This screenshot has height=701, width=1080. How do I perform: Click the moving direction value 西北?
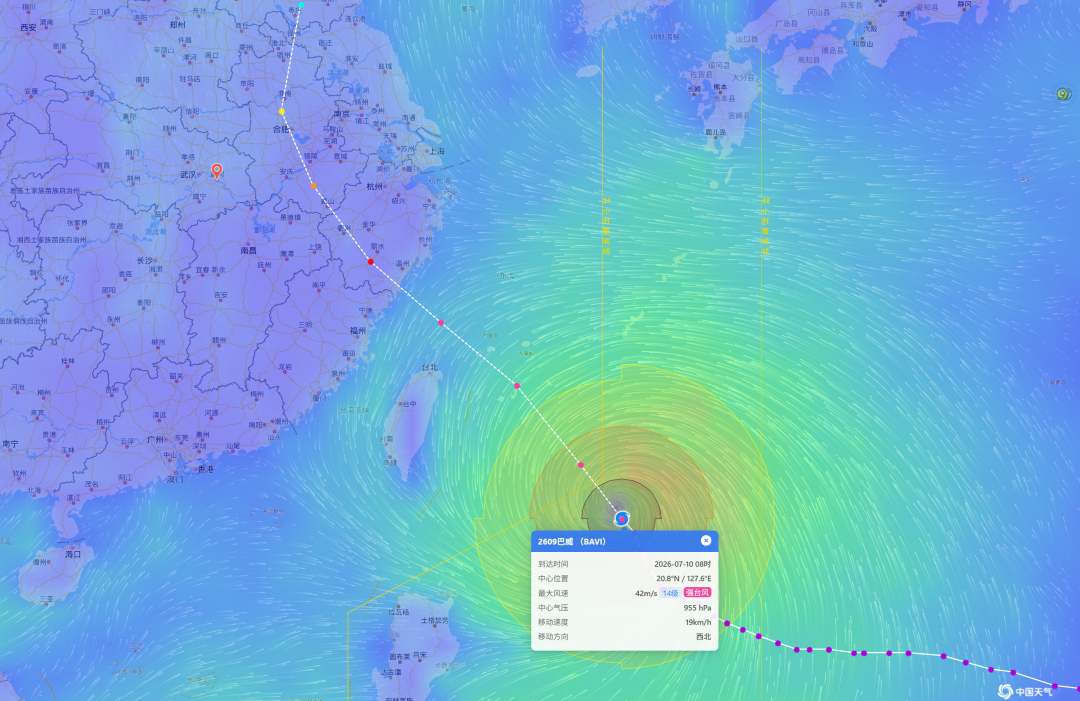click(703, 636)
